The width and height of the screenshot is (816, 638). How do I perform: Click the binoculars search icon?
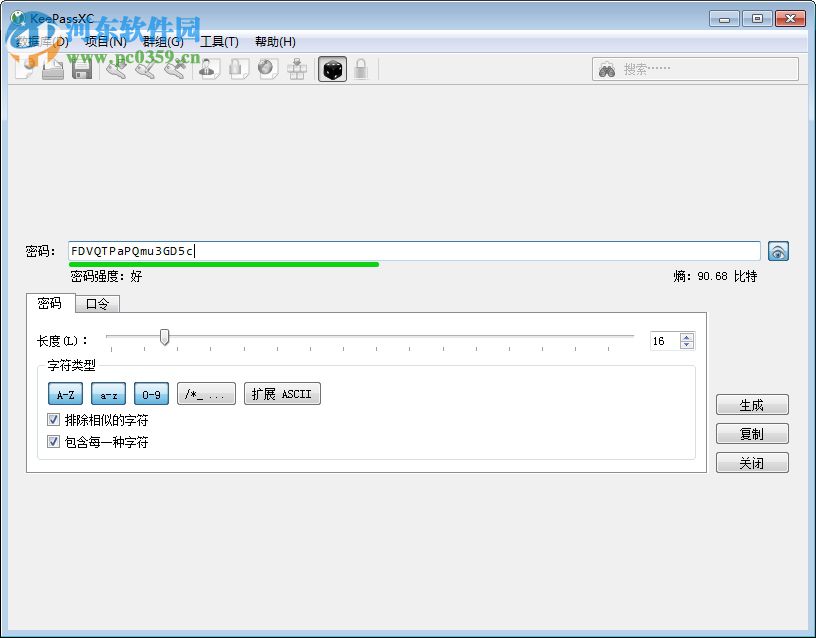click(607, 69)
